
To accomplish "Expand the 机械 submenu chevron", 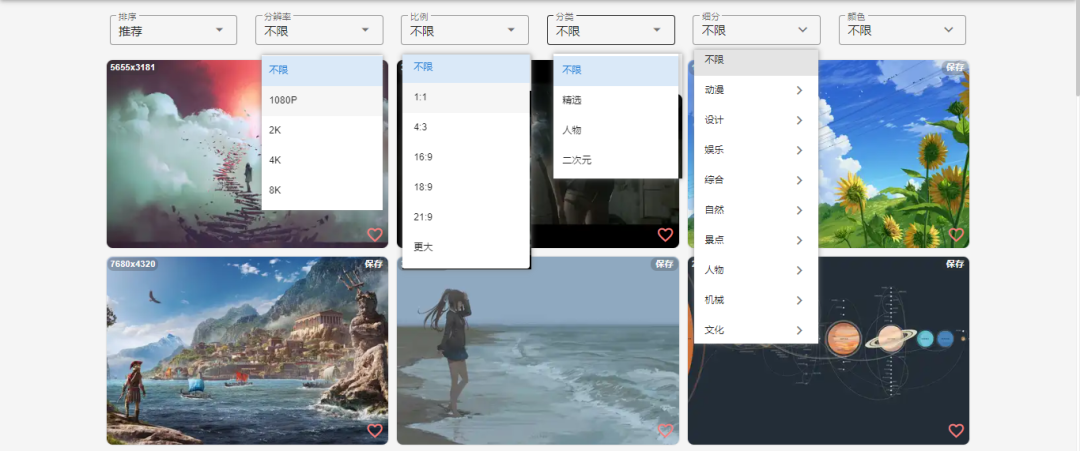I will coord(799,300).
